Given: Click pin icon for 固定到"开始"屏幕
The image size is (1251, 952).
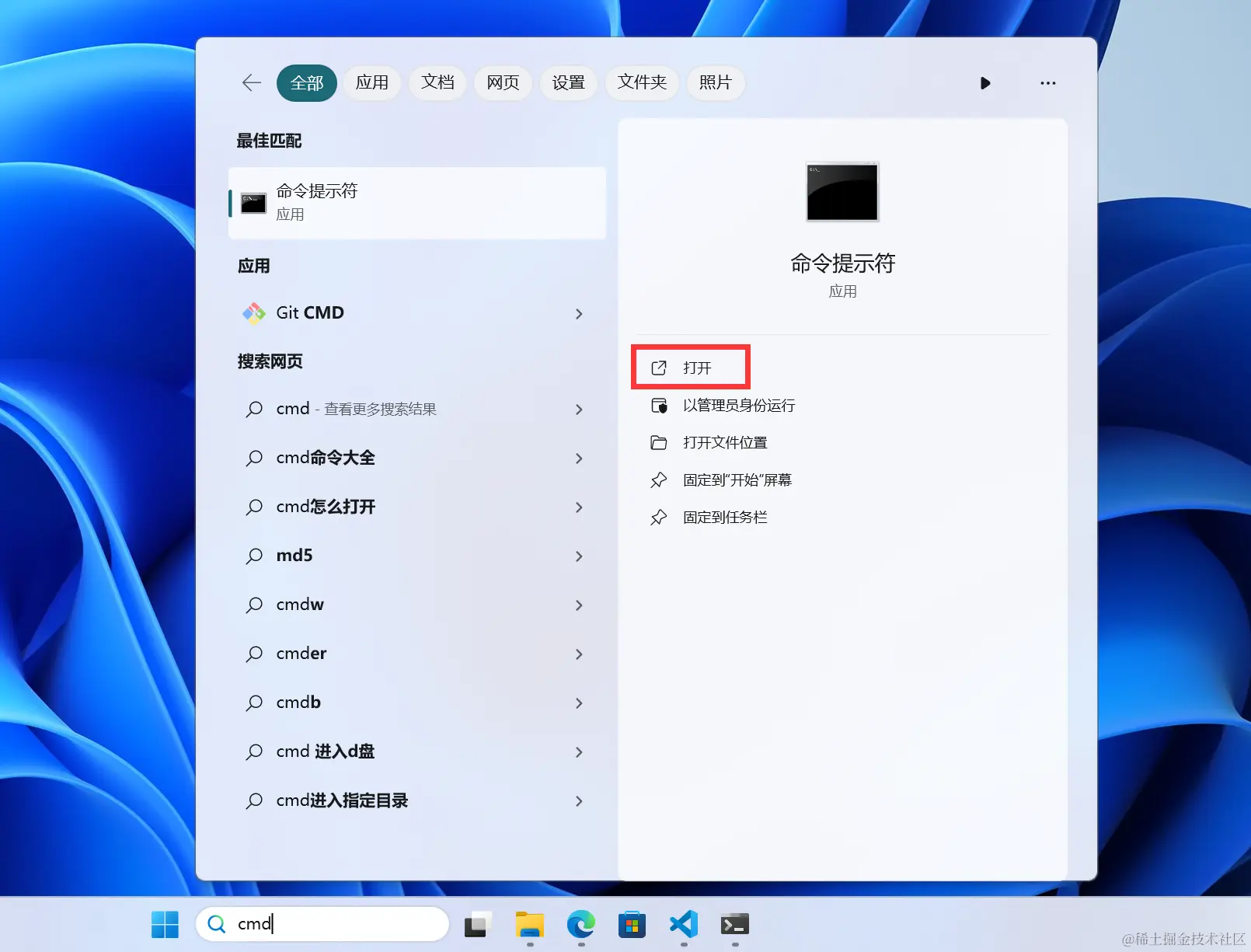Looking at the screenshot, I should [659, 480].
